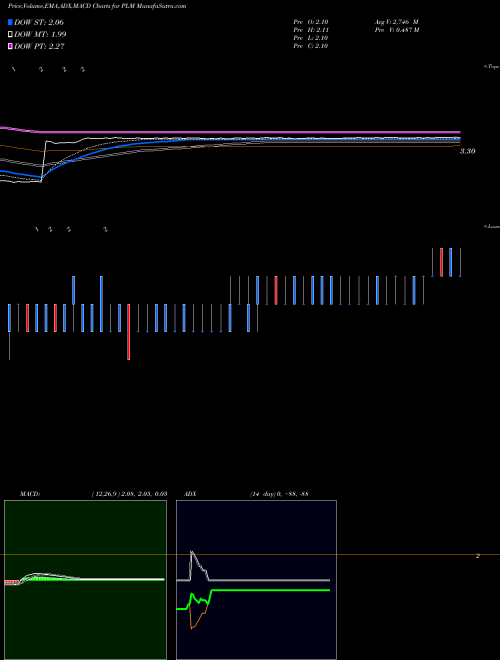Click the 'Pre H: 2.11' high value
Image resolution: width=500 pixels, height=660 pixels.
click(x=311, y=30)
